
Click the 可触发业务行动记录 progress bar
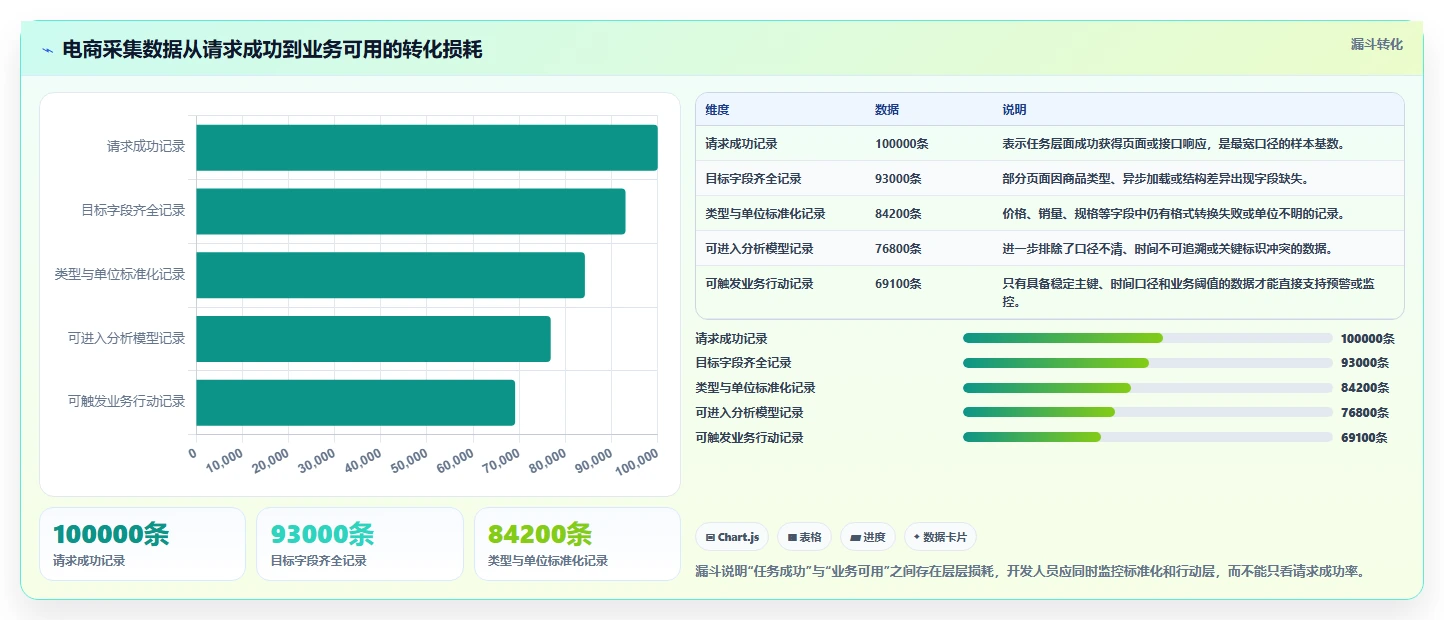click(1147, 437)
